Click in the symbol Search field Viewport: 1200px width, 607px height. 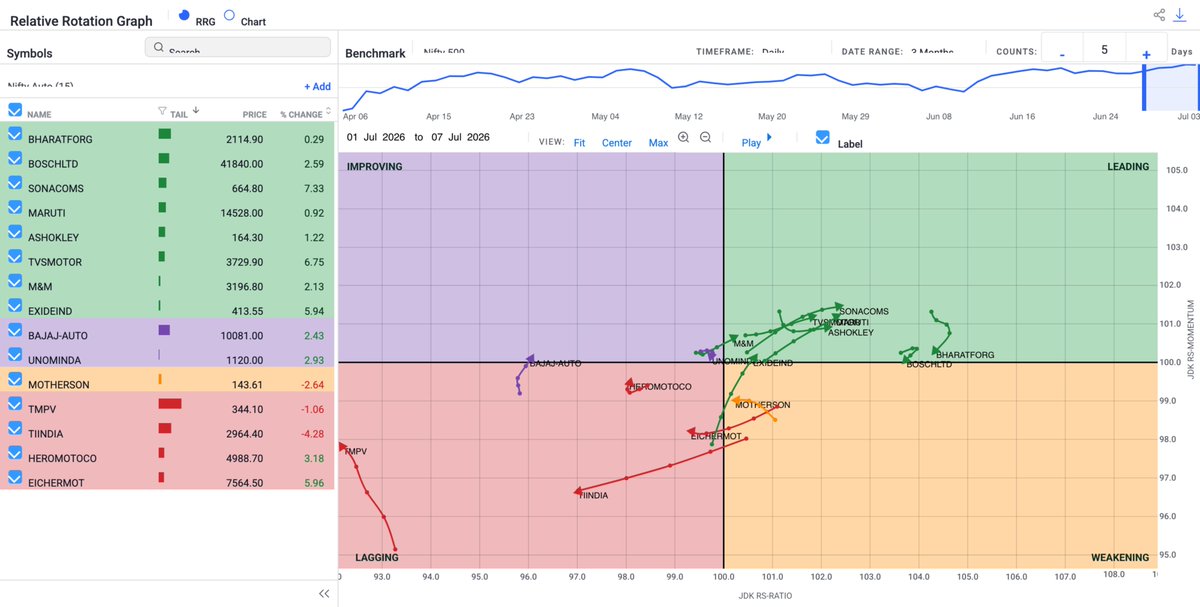pos(238,47)
